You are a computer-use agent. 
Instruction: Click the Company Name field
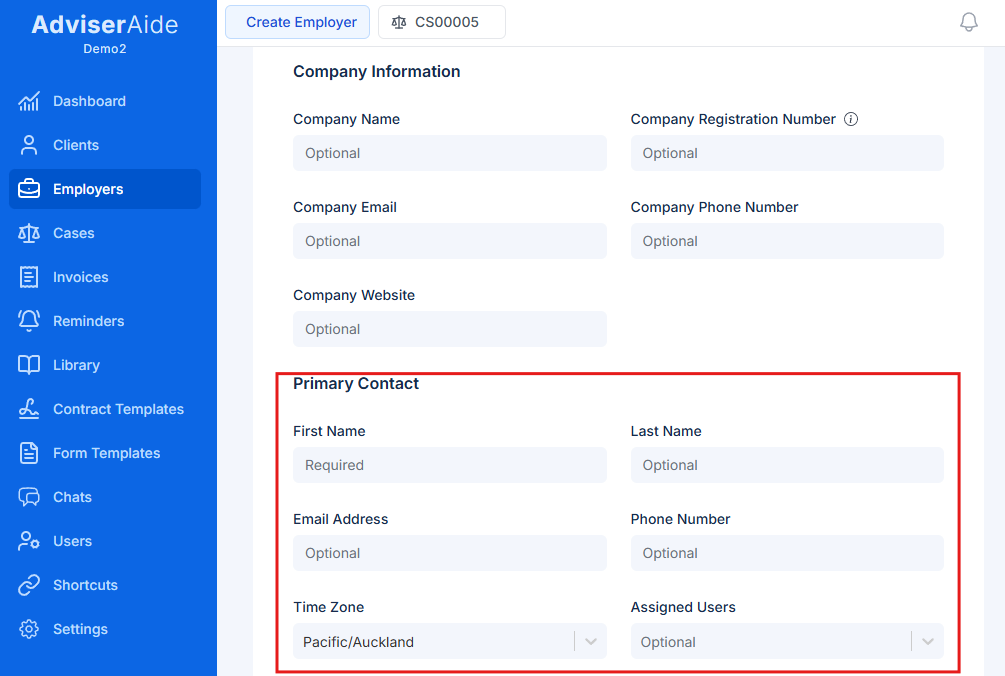450,153
